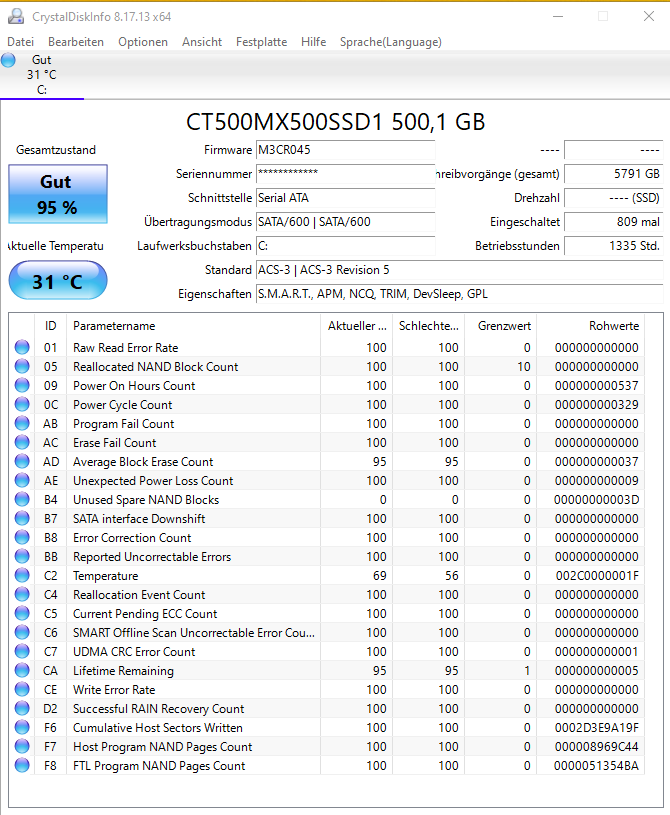
Task: Click status orb for FTL Program NAND Pages
Action: [22, 765]
